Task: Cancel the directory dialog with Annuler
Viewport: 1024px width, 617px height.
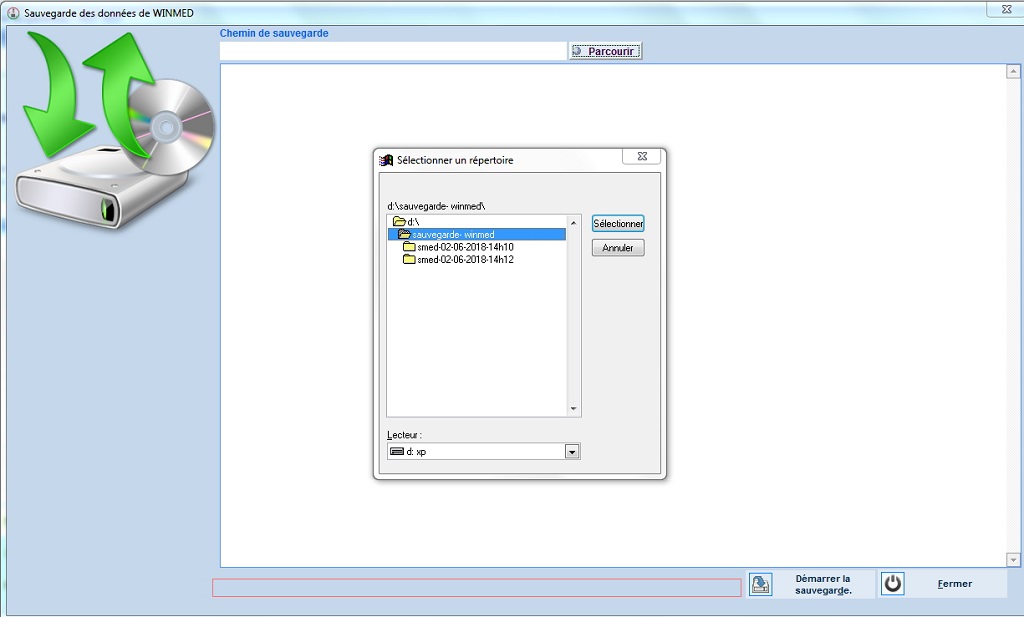Action: [x=617, y=248]
